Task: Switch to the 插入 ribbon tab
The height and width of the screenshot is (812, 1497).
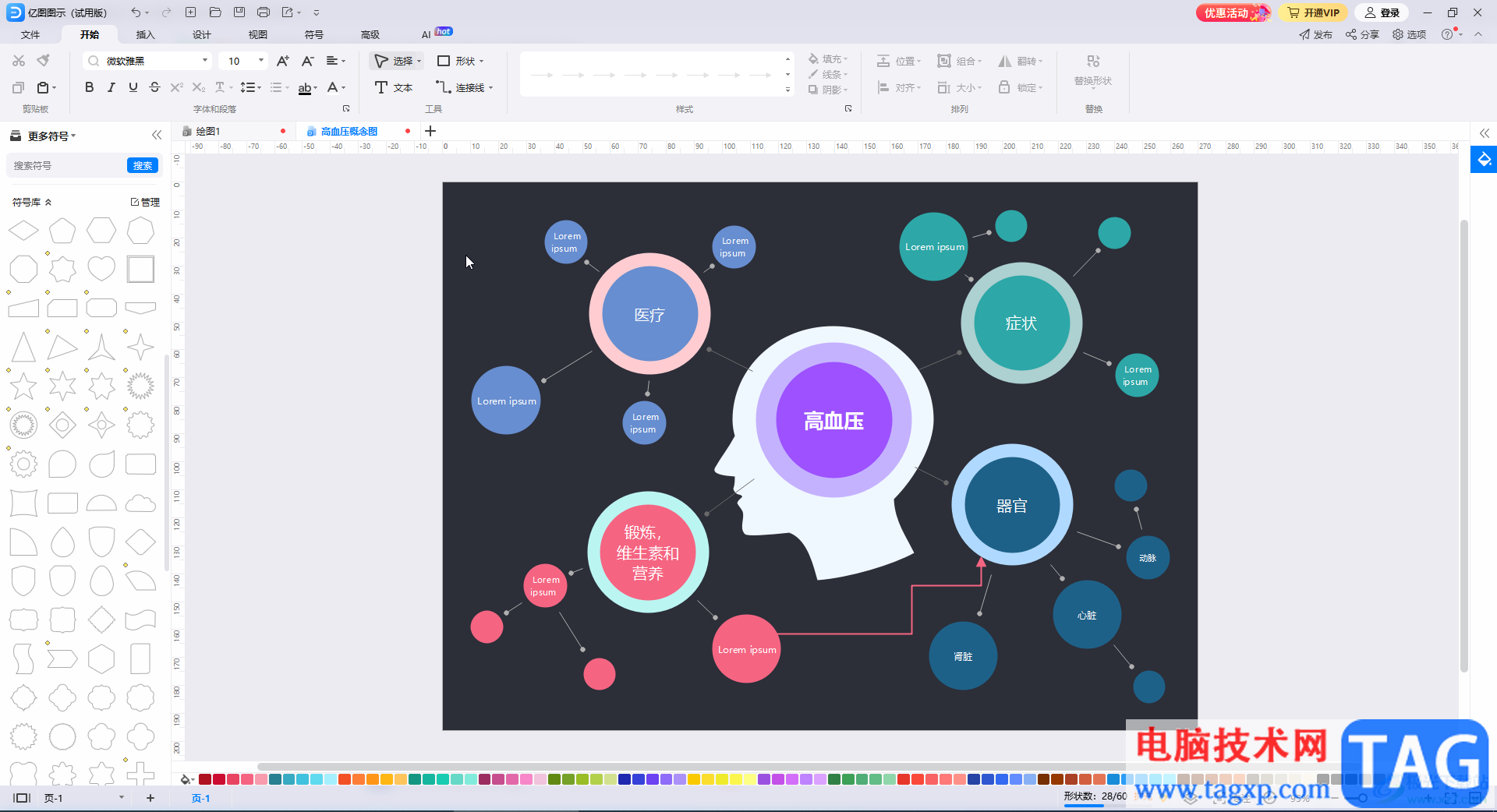Action: [146, 34]
